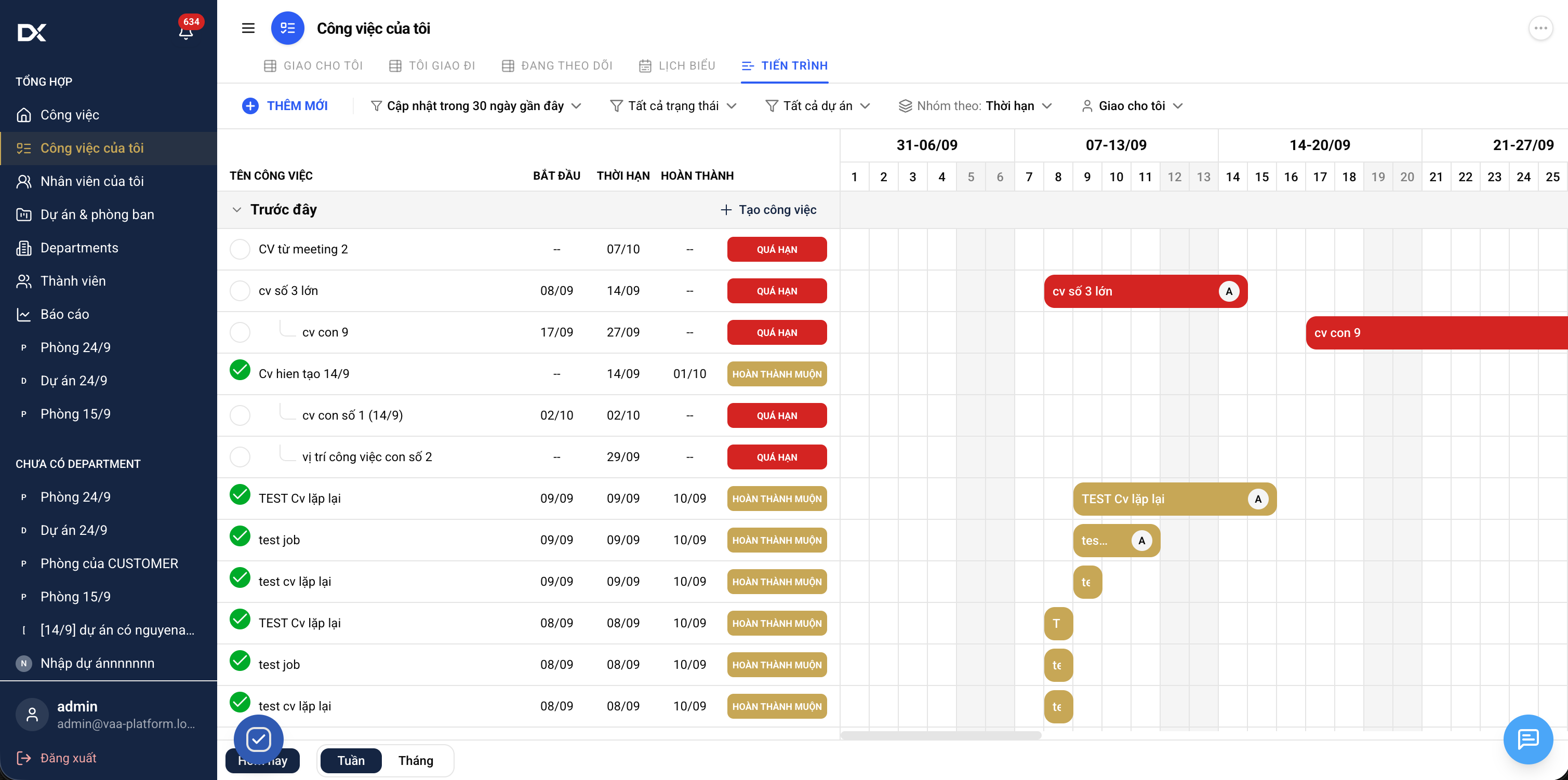This screenshot has width=1568, height=780.
Task: Click the members icon beside Thành viên
Action: 24,281
